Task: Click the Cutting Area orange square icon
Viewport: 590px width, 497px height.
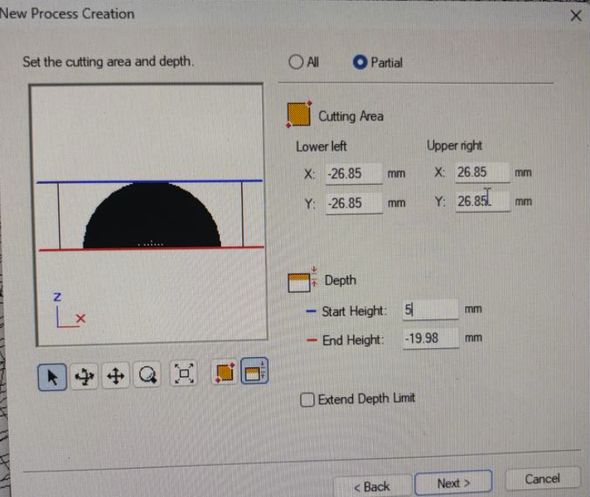Action: point(299,114)
